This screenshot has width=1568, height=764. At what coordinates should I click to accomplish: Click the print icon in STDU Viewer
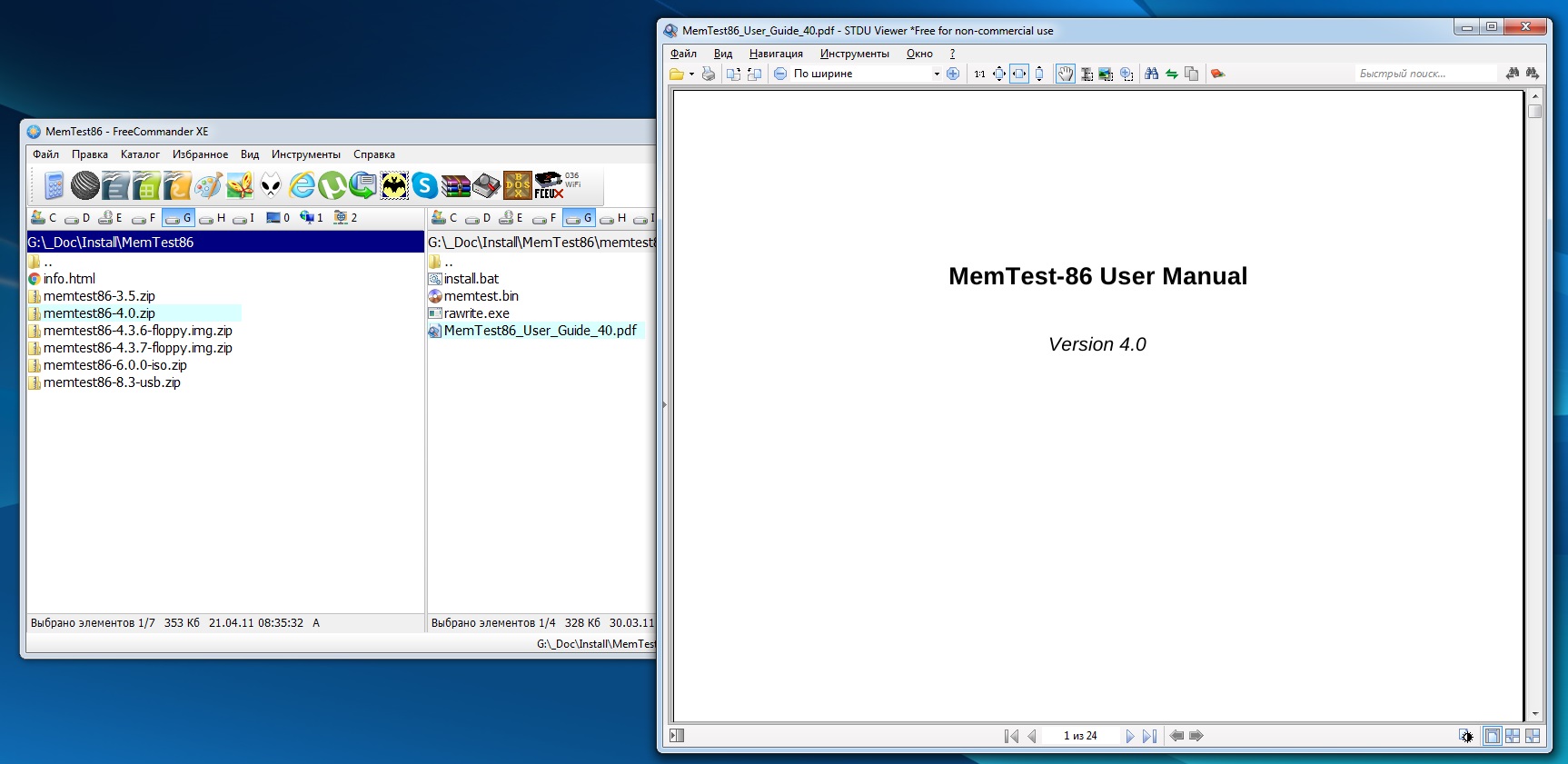(x=709, y=74)
